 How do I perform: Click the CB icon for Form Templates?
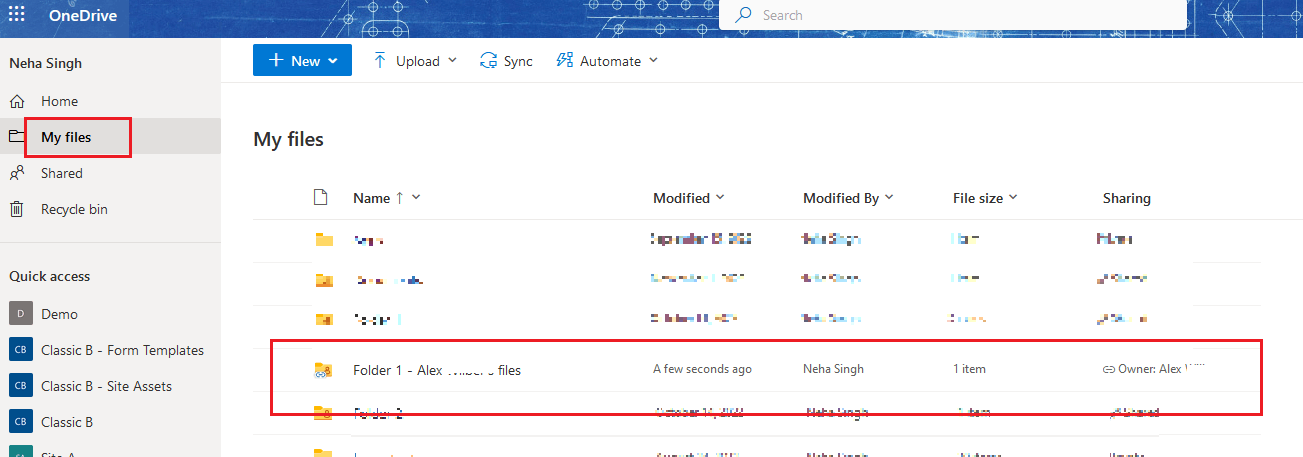(20, 350)
